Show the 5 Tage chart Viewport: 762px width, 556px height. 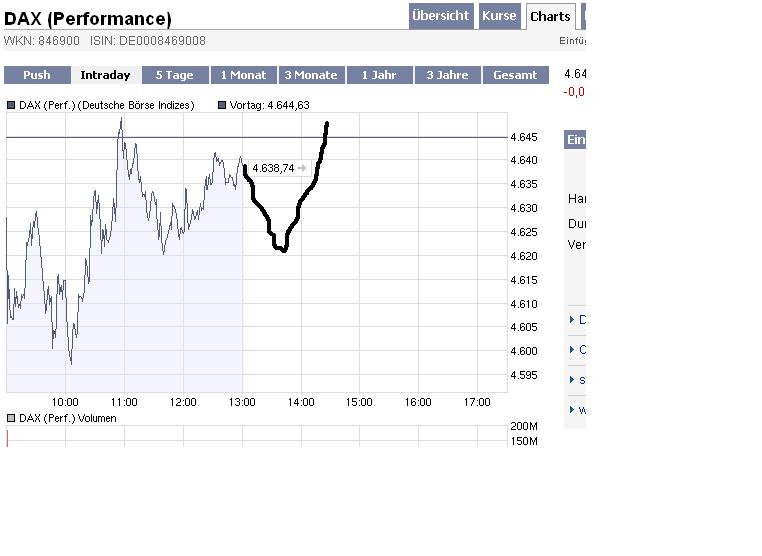click(174, 75)
